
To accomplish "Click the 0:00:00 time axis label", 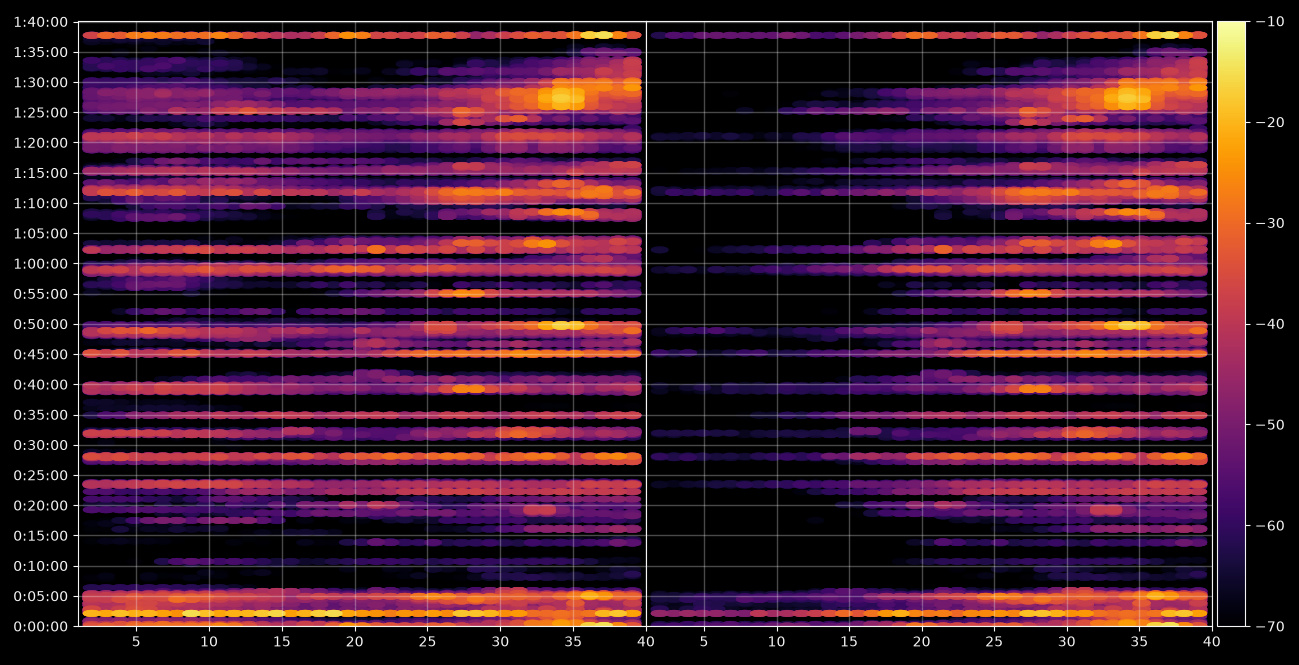I will coord(41,626).
